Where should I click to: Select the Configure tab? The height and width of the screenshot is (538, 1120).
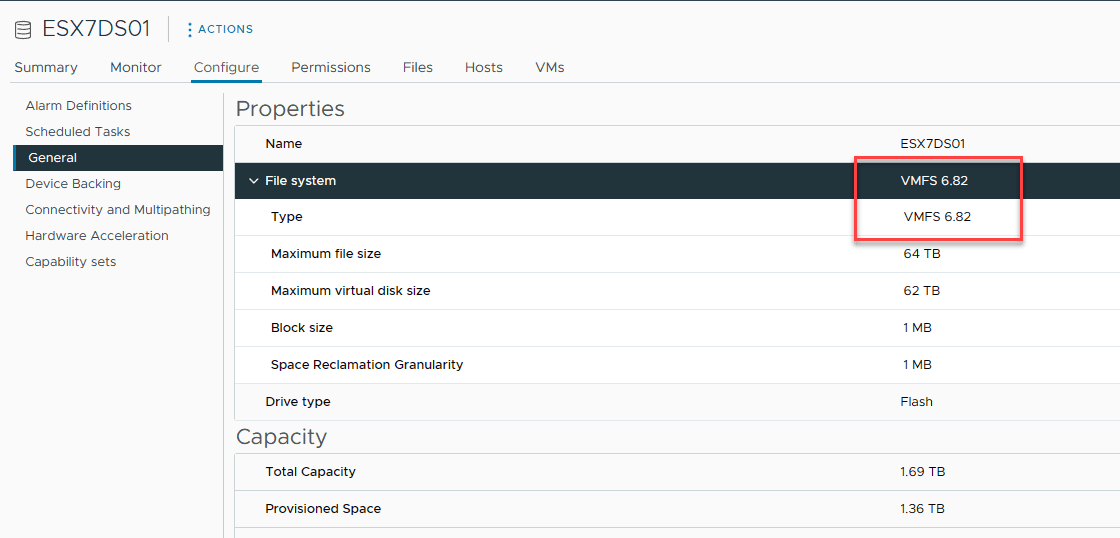[226, 67]
